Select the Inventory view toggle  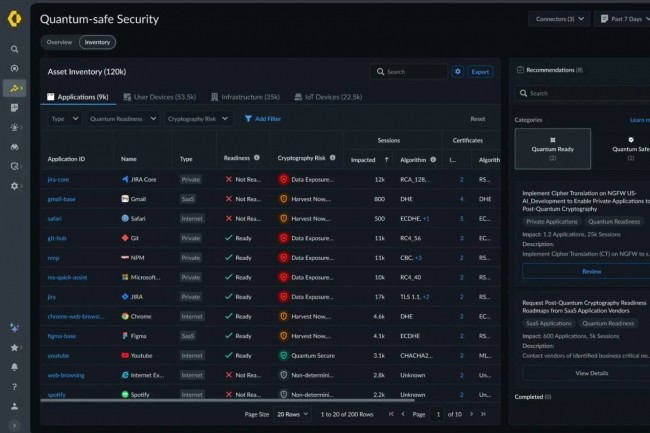coord(97,42)
